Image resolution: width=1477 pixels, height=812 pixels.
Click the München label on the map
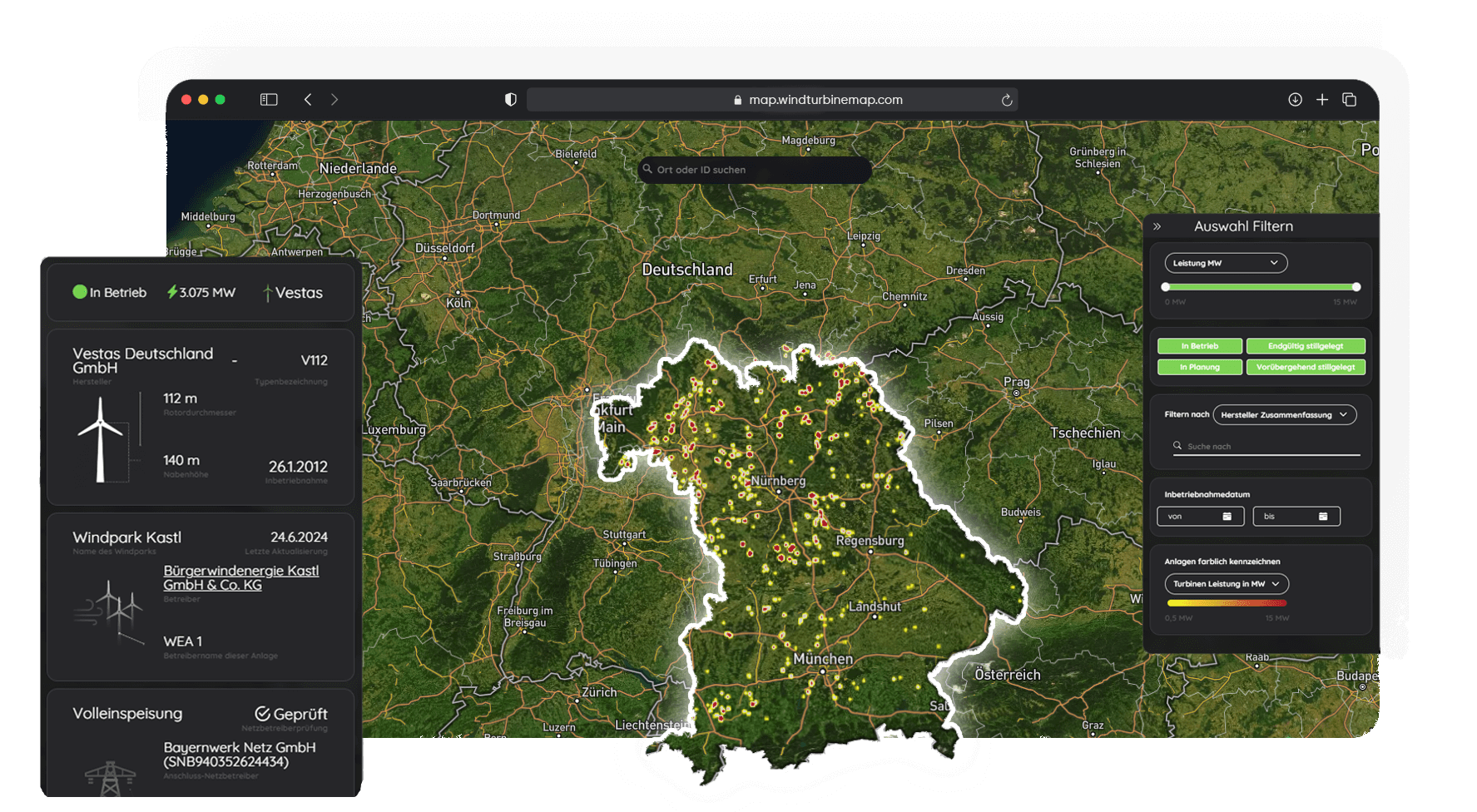click(823, 659)
